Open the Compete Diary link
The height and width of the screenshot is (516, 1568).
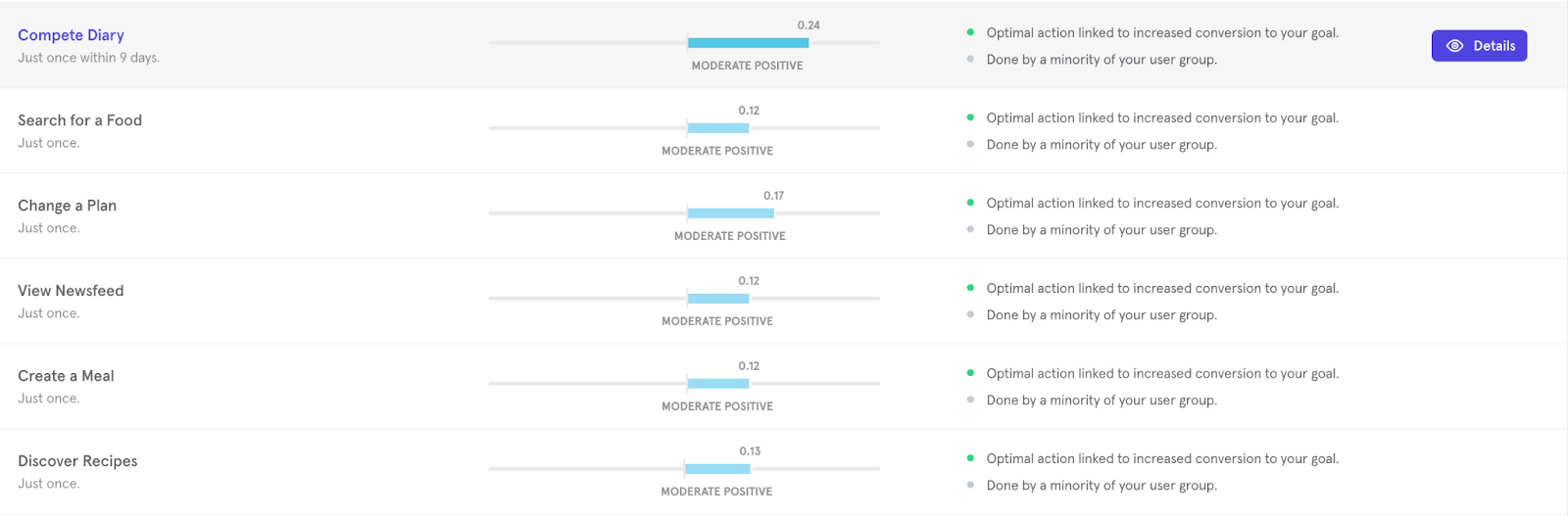[71, 35]
